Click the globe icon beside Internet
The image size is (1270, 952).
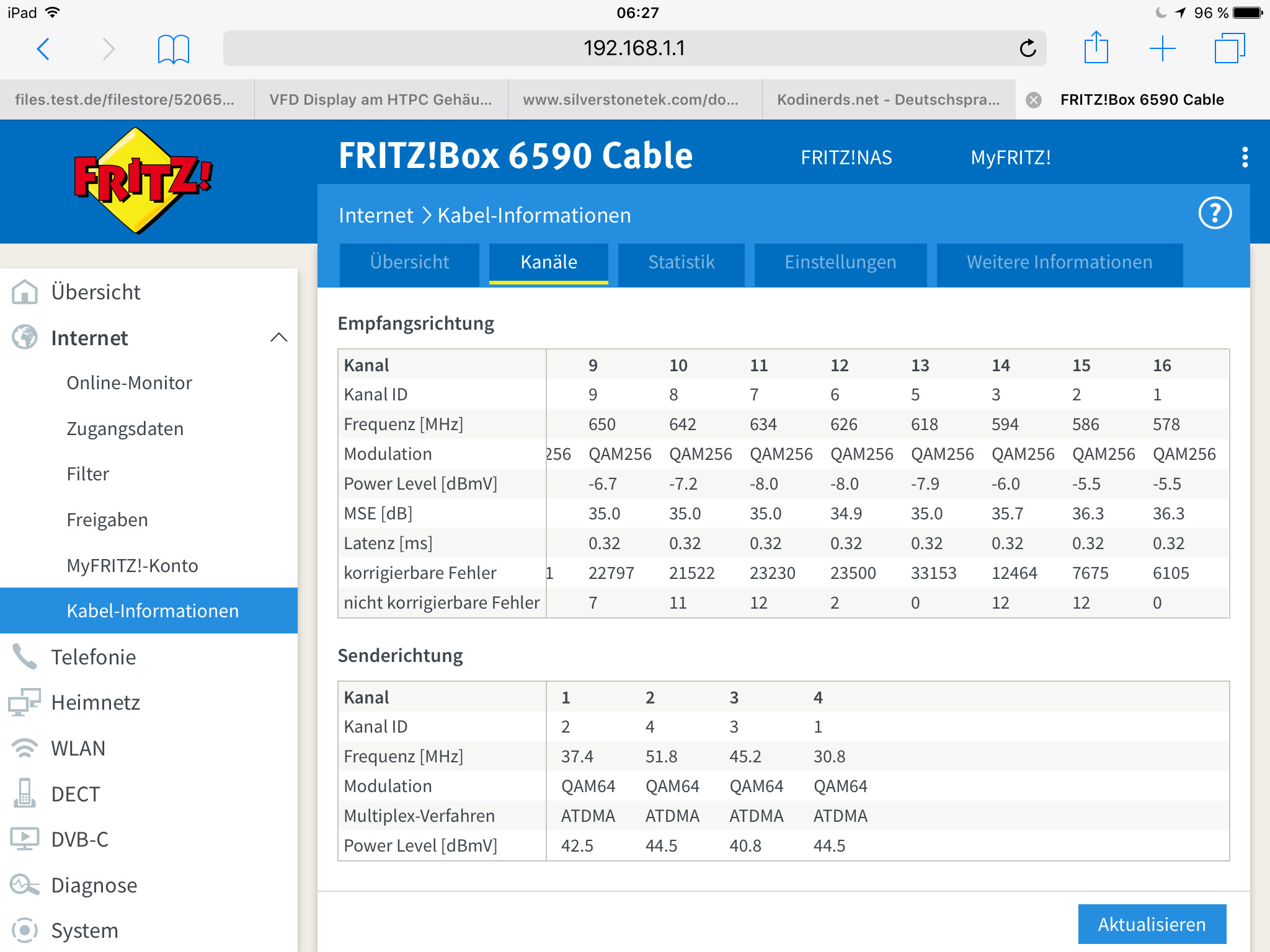tap(25, 337)
